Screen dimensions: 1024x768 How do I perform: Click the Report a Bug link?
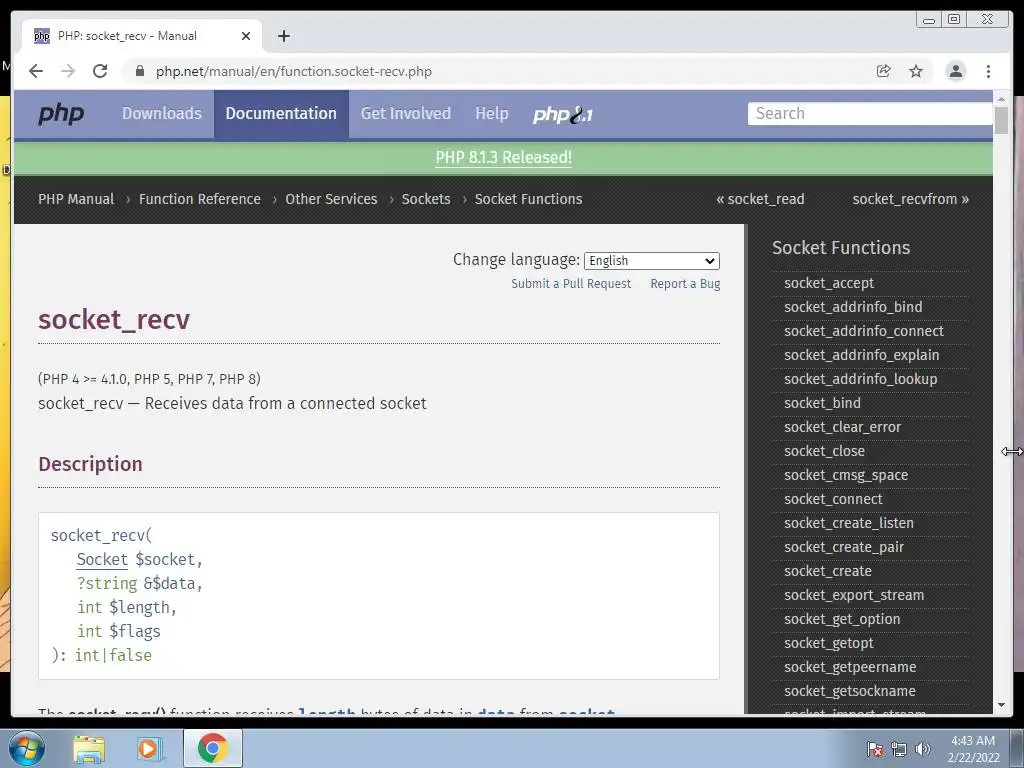685,283
